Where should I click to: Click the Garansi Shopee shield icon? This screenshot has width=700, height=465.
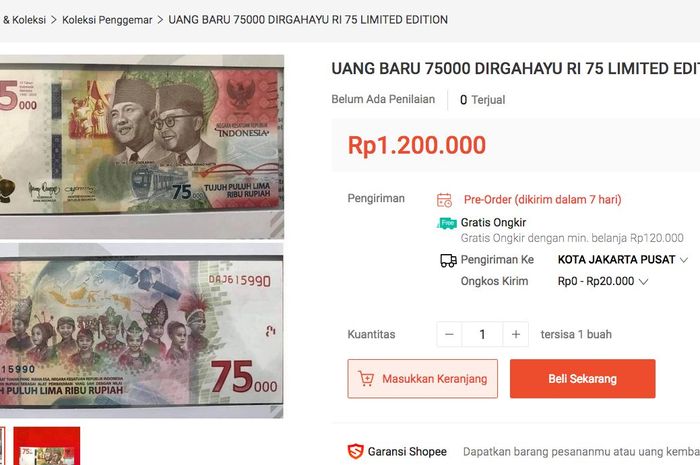[x=355, y=452]
